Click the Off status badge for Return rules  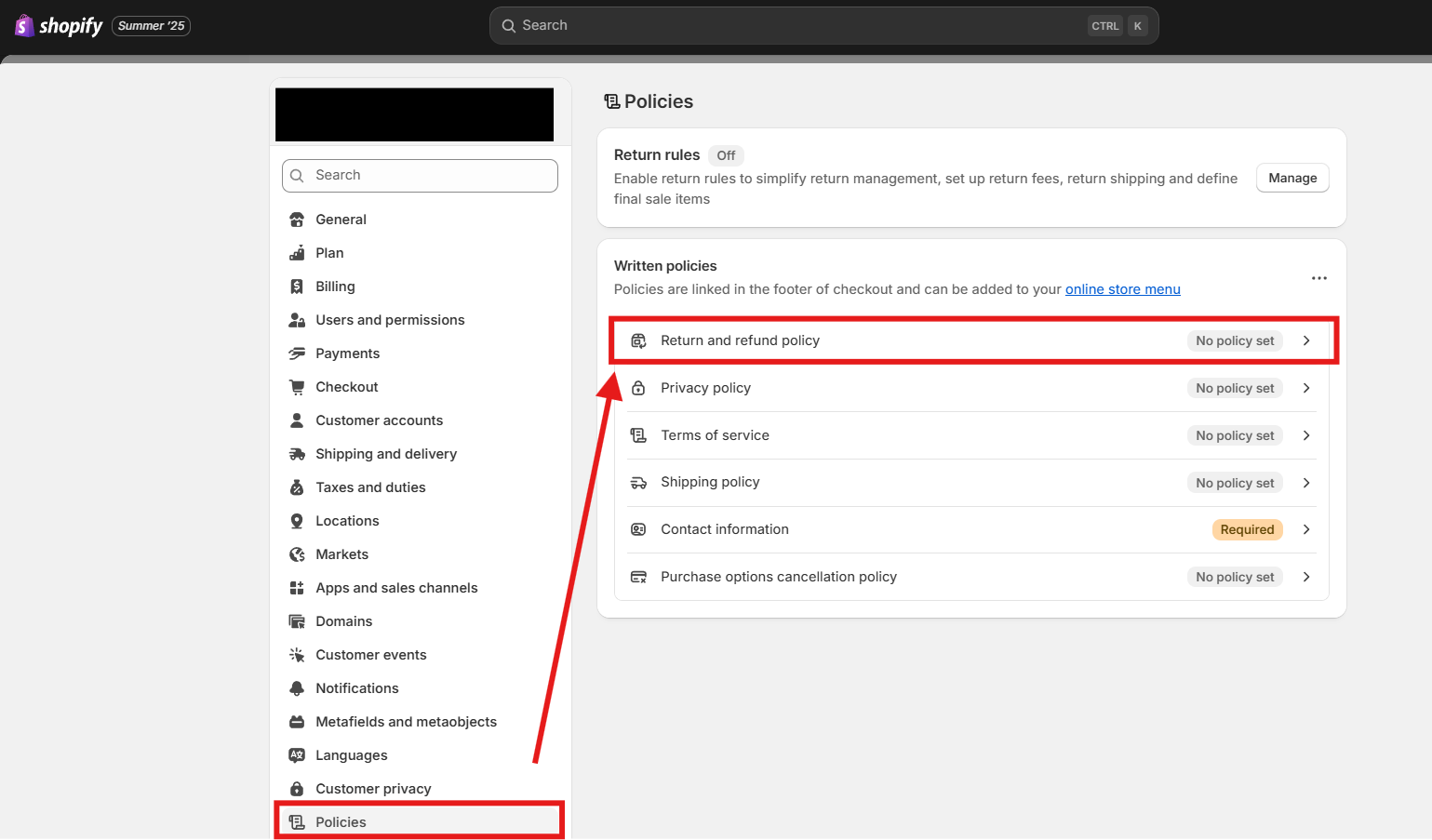click(726, 155)
